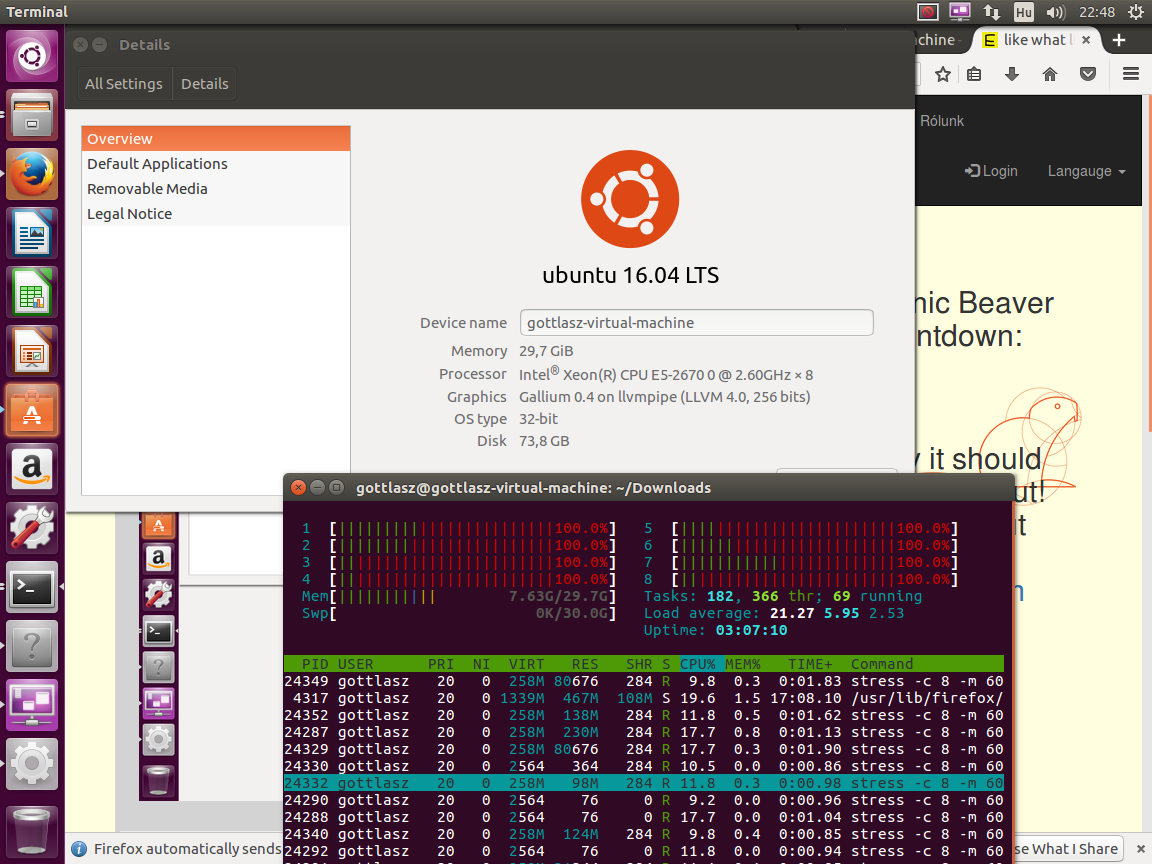Click the TIME+ column header in htop
This screenshot has width=1152, height=864.
click(810, 664)
